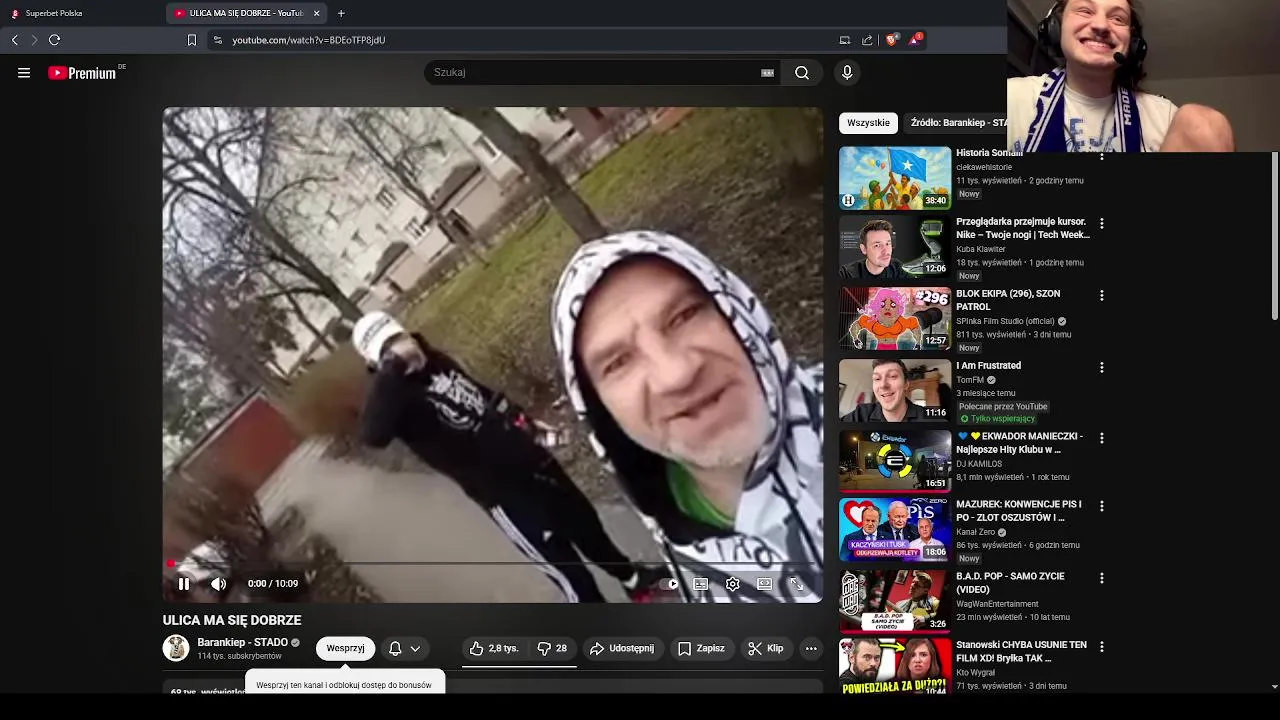Viewport: 1280px width, 720px height.
Task: Open options menu for EKWADOR MANIECZKI video
Action: 1102,438
